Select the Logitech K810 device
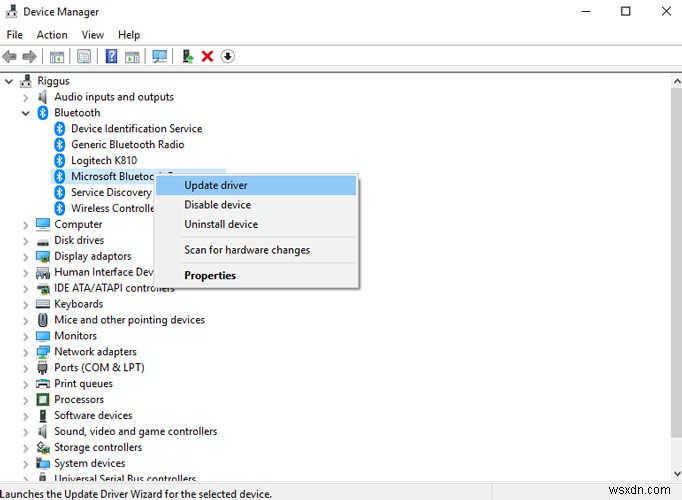Screen dimensions: 682x500 click(104, 160)
